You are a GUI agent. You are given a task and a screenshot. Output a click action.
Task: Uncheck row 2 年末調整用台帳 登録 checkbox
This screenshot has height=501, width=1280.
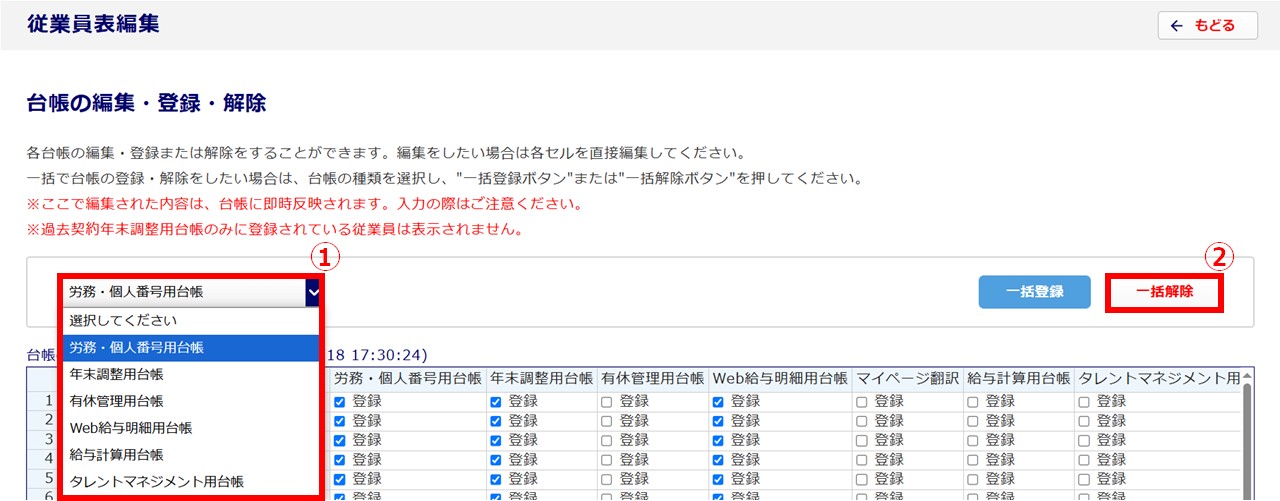pos(496,420)
